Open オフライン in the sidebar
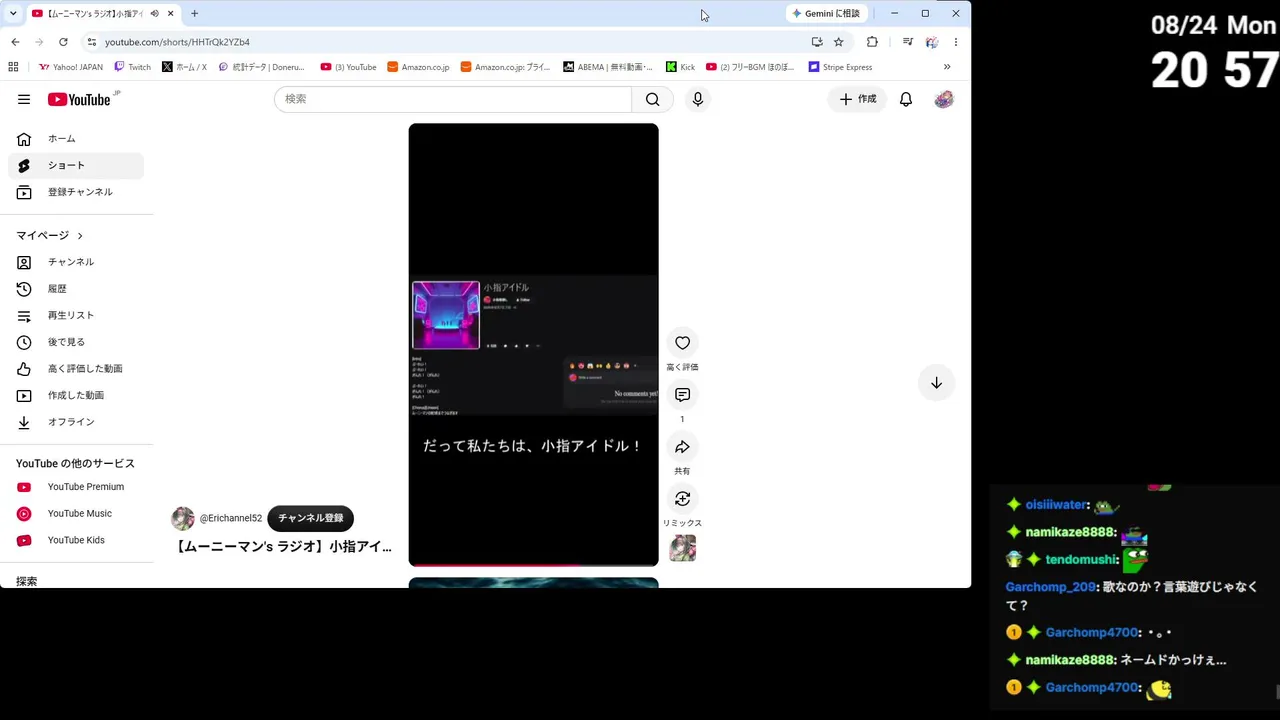This screenshot has height=720, width=1280. click(76, 422)
